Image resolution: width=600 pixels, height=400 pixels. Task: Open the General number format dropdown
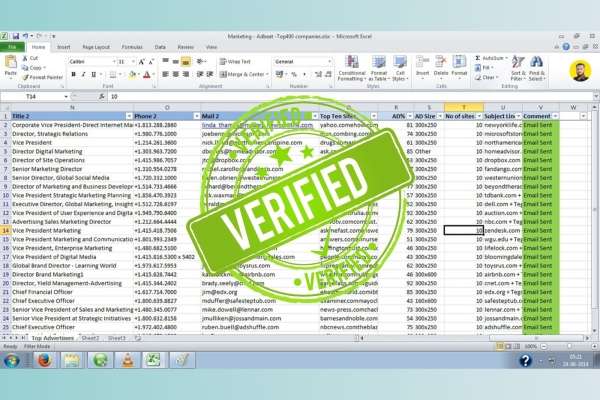tap(329, 62)
